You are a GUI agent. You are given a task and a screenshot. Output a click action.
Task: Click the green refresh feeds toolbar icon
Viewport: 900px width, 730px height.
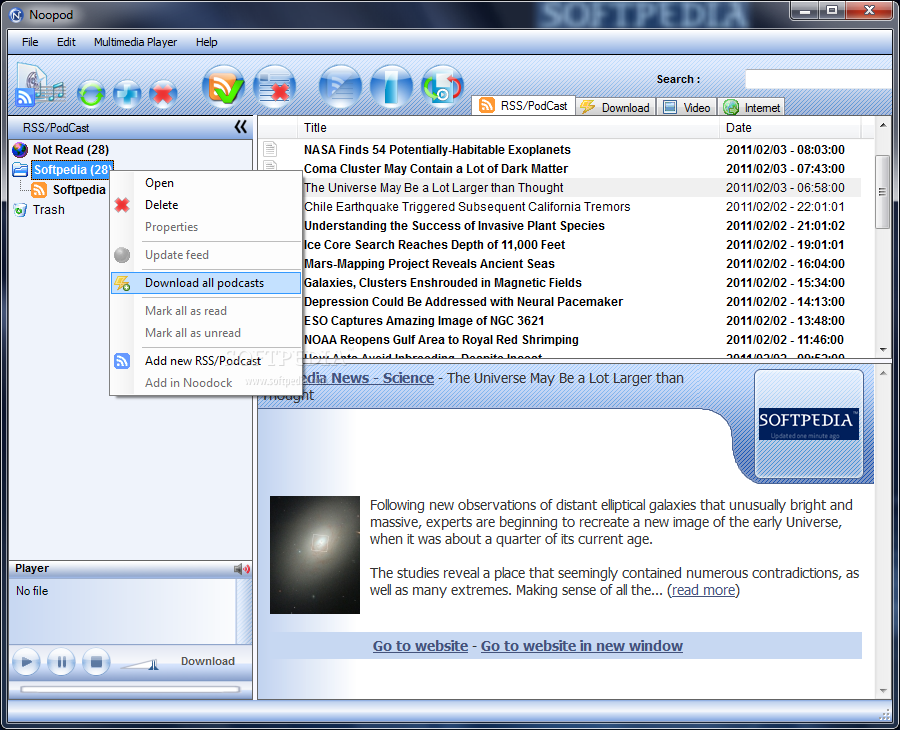tap(91, 94)
